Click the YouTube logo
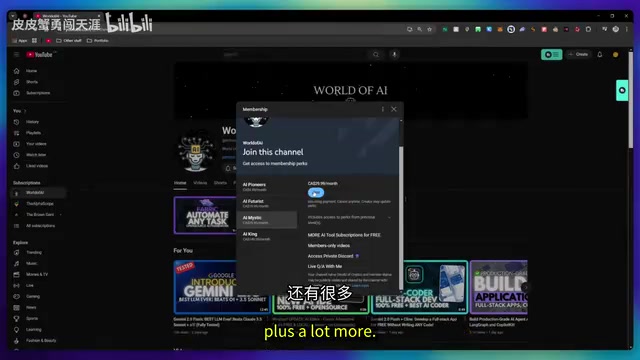This screenshot has height=360, width=640. pyautogui.click(x=40, y=54)
